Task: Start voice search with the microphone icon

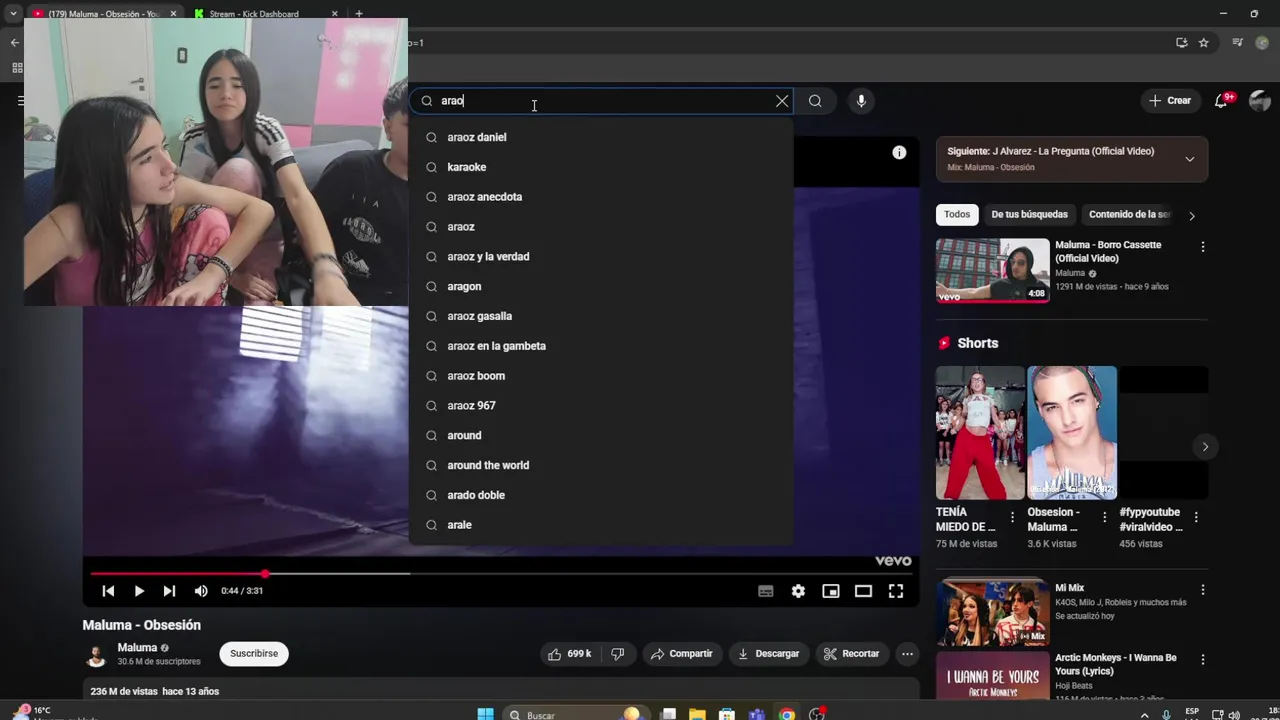Action: 861,101
